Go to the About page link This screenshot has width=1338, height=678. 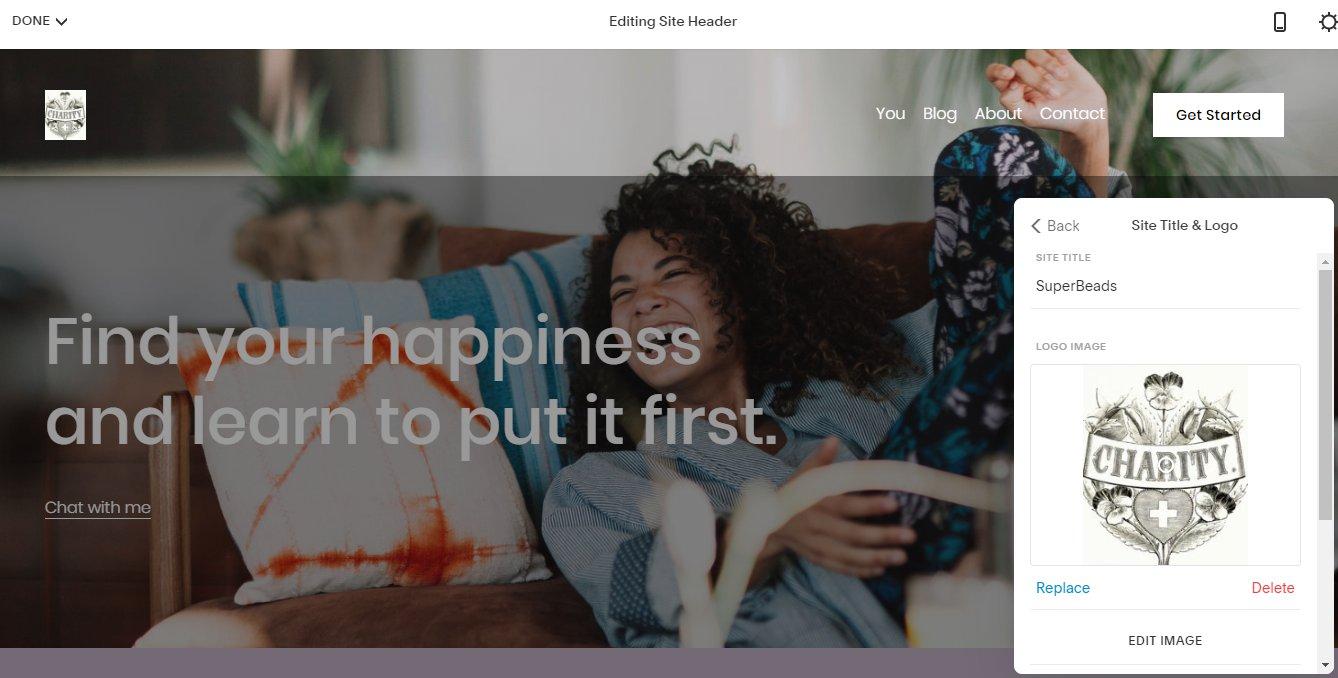(x=998, y=114)
